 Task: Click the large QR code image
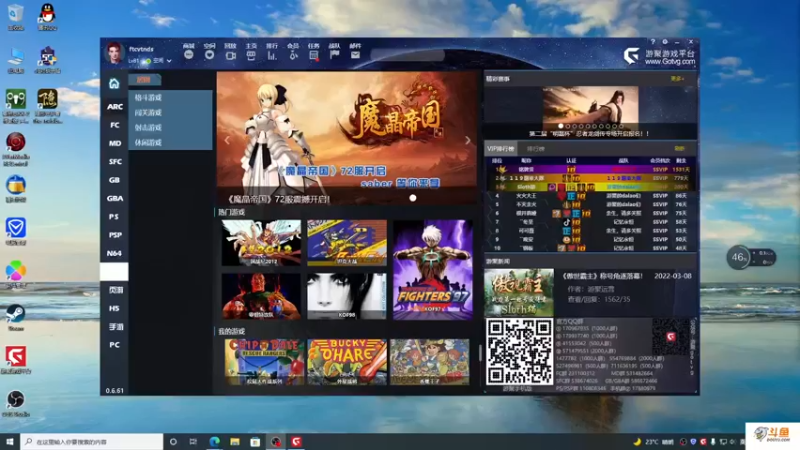pos(519,352)
